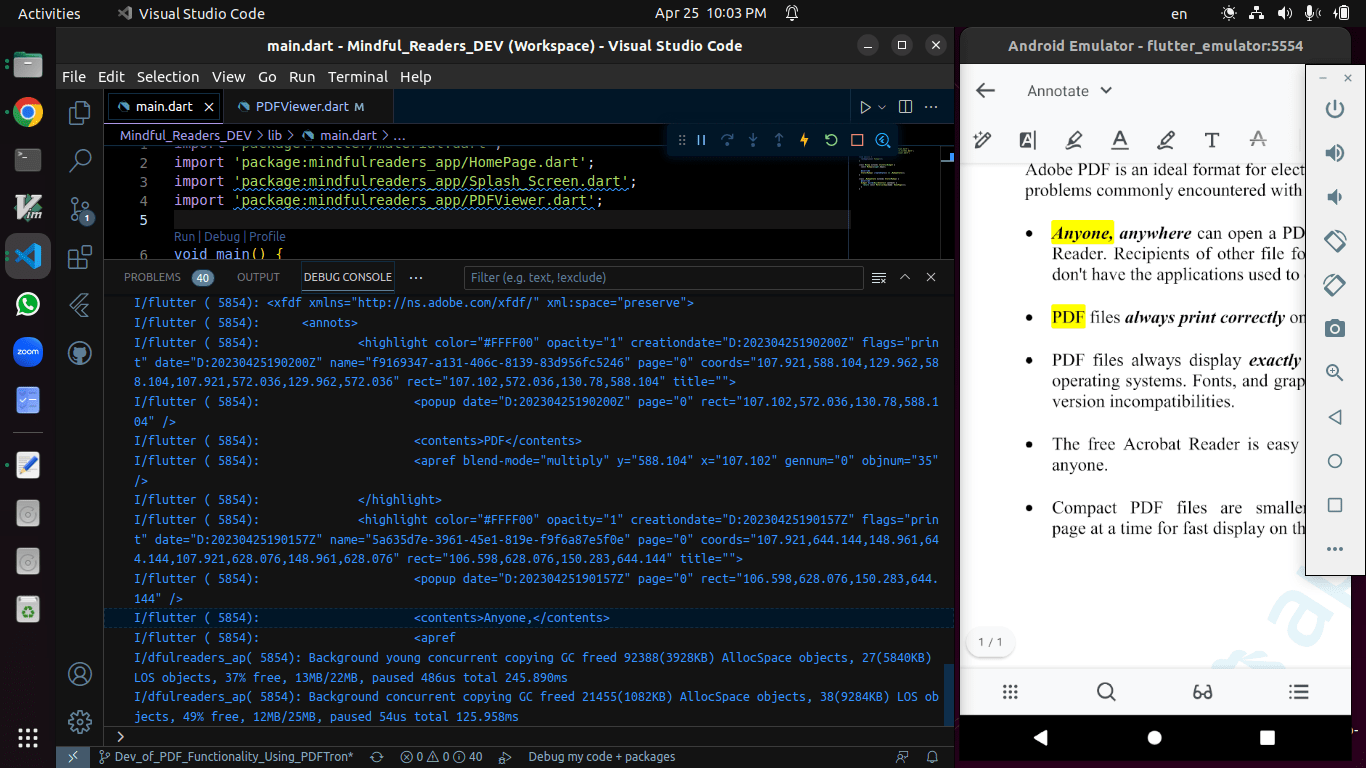Focus the debug console Filter field

click(664, 277)
